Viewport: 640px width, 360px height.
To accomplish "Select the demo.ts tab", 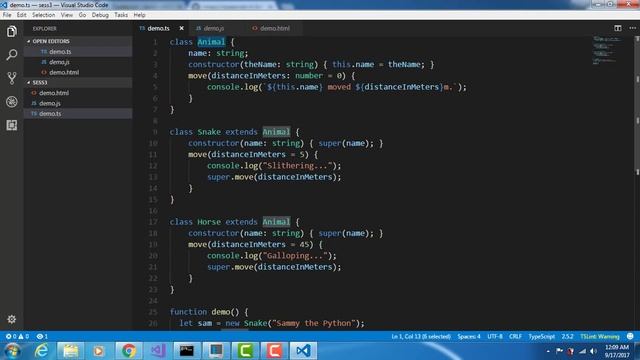I will point(158,28).
